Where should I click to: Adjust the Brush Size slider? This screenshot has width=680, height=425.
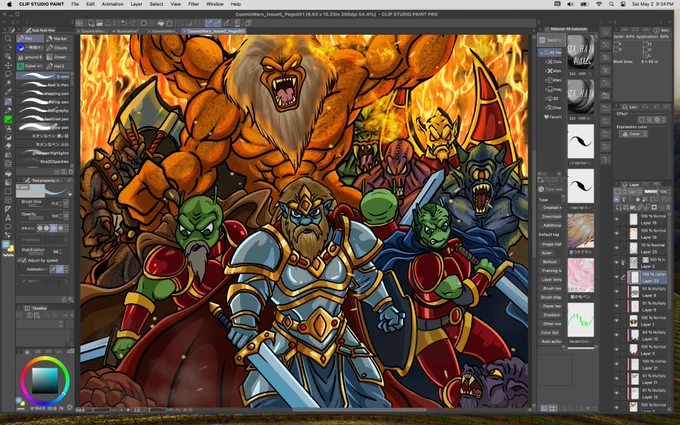tap(36, 206)
